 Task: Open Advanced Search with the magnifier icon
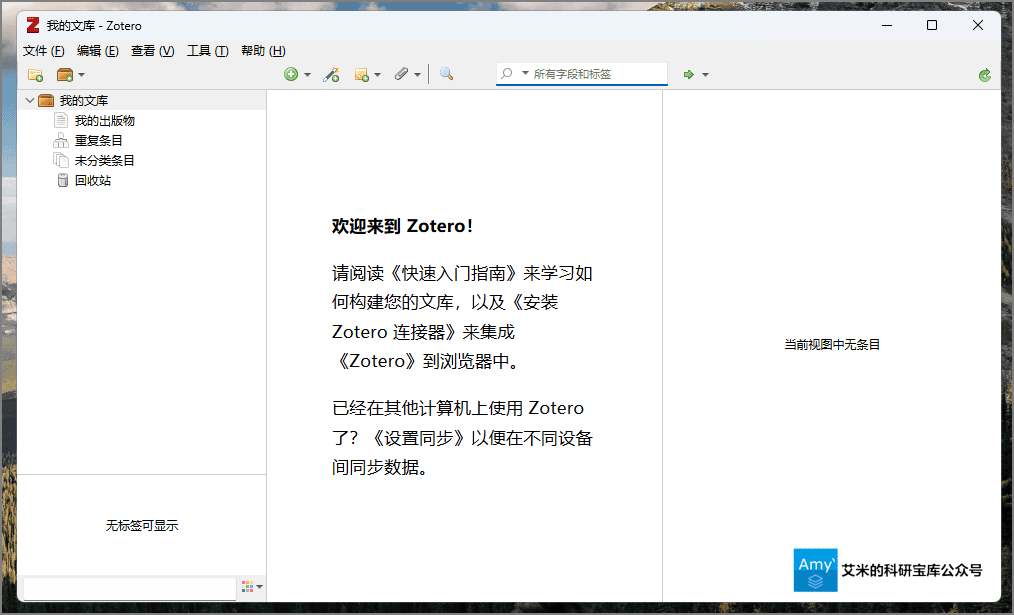[x=446, y=74]
